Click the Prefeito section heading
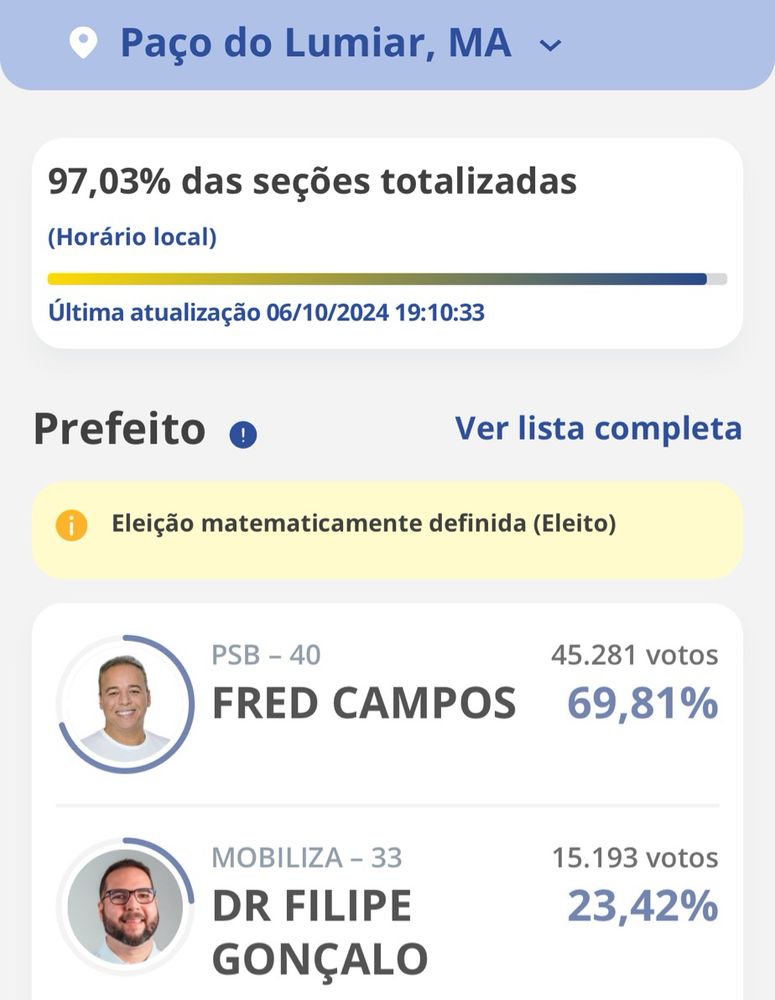775x1000 pixels. click(x=119, y=430)
